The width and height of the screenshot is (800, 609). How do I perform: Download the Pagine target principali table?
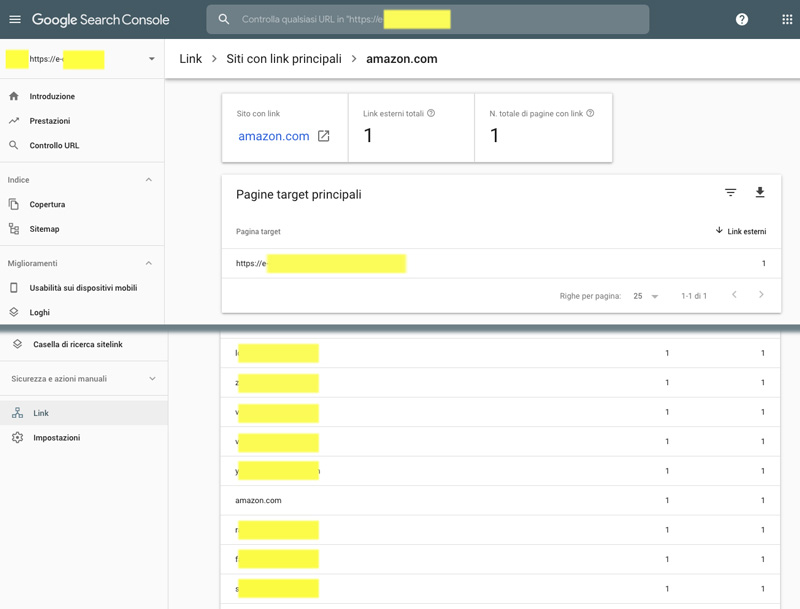click(760, 192)
